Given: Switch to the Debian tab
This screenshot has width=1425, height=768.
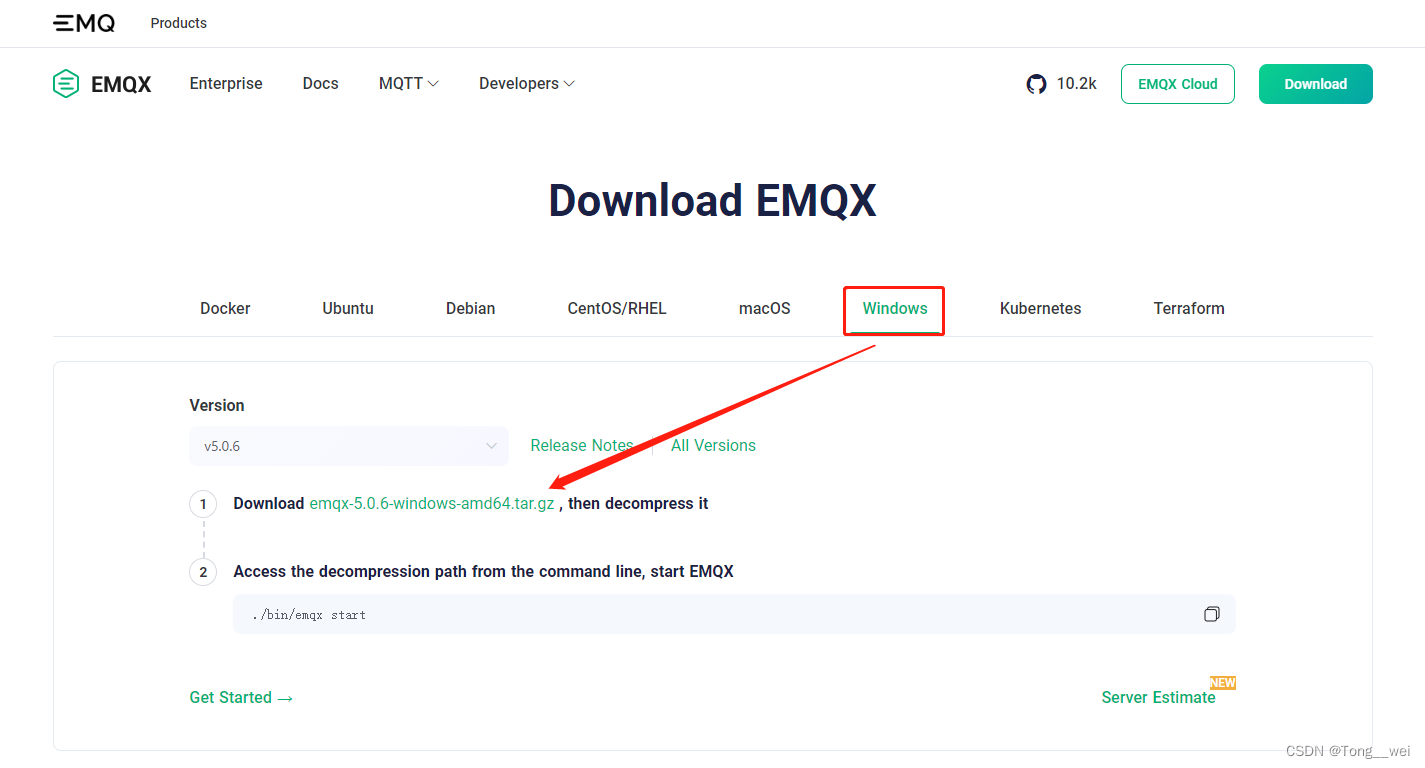Looking at the screenshot, I should [471, 308].
